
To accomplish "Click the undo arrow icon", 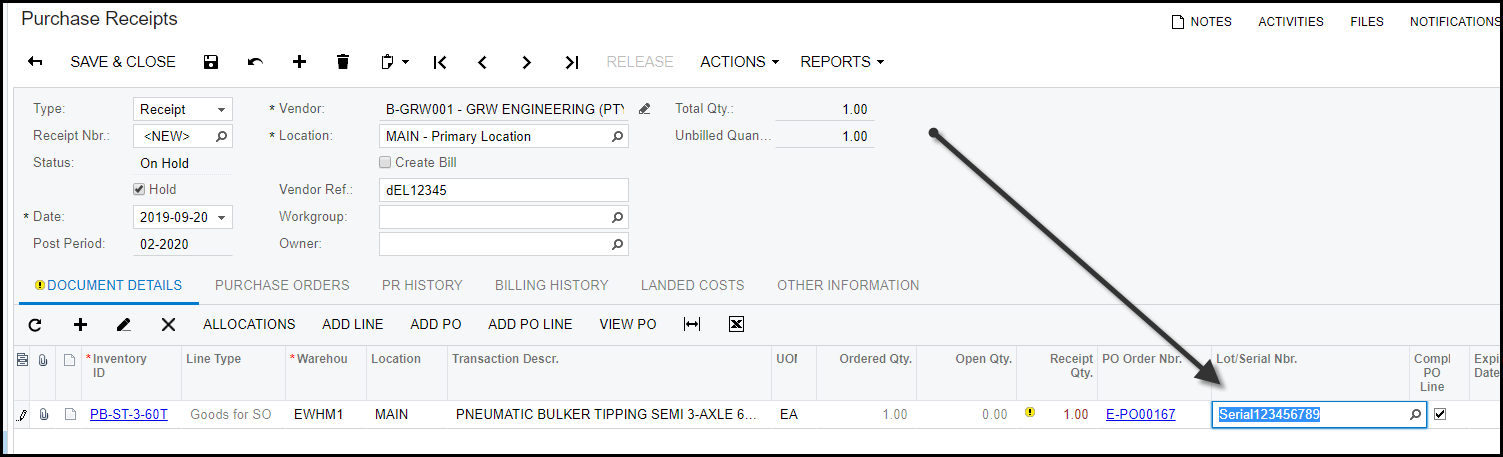I will tap(255, 62).
